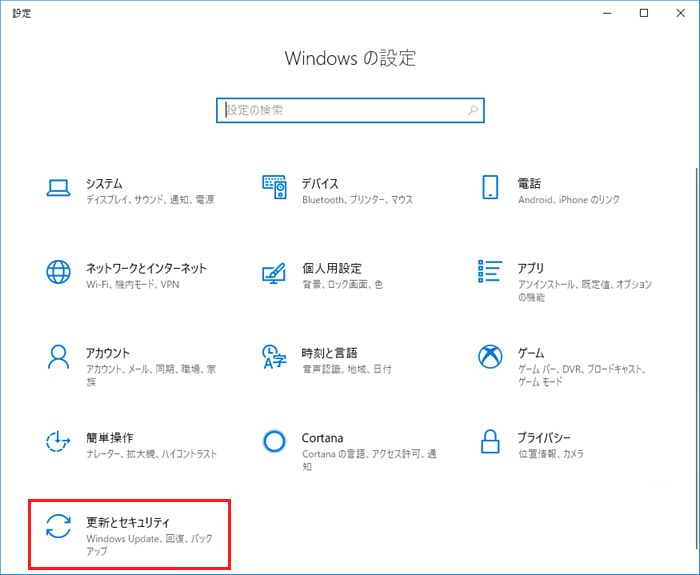Screen dimensions: 700x575
Task: Open the アプリ list icon
Action: point(490,271)
